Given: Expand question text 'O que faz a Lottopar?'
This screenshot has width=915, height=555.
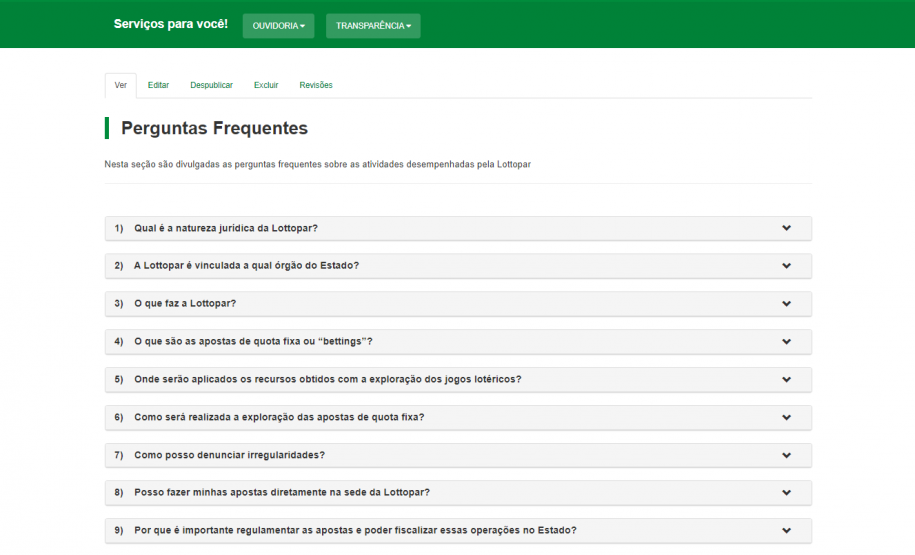Looking at the screenshot, I should tap(185, 303).
